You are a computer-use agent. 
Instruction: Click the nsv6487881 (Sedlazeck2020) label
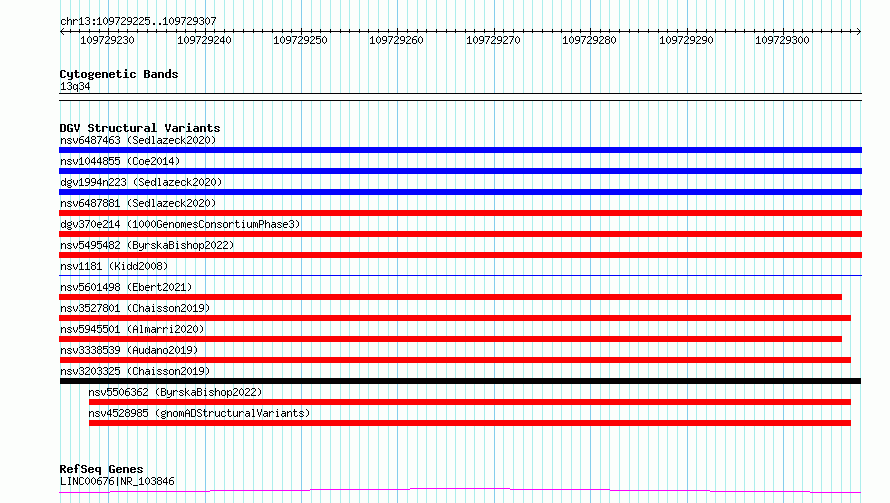click(138, 203)
